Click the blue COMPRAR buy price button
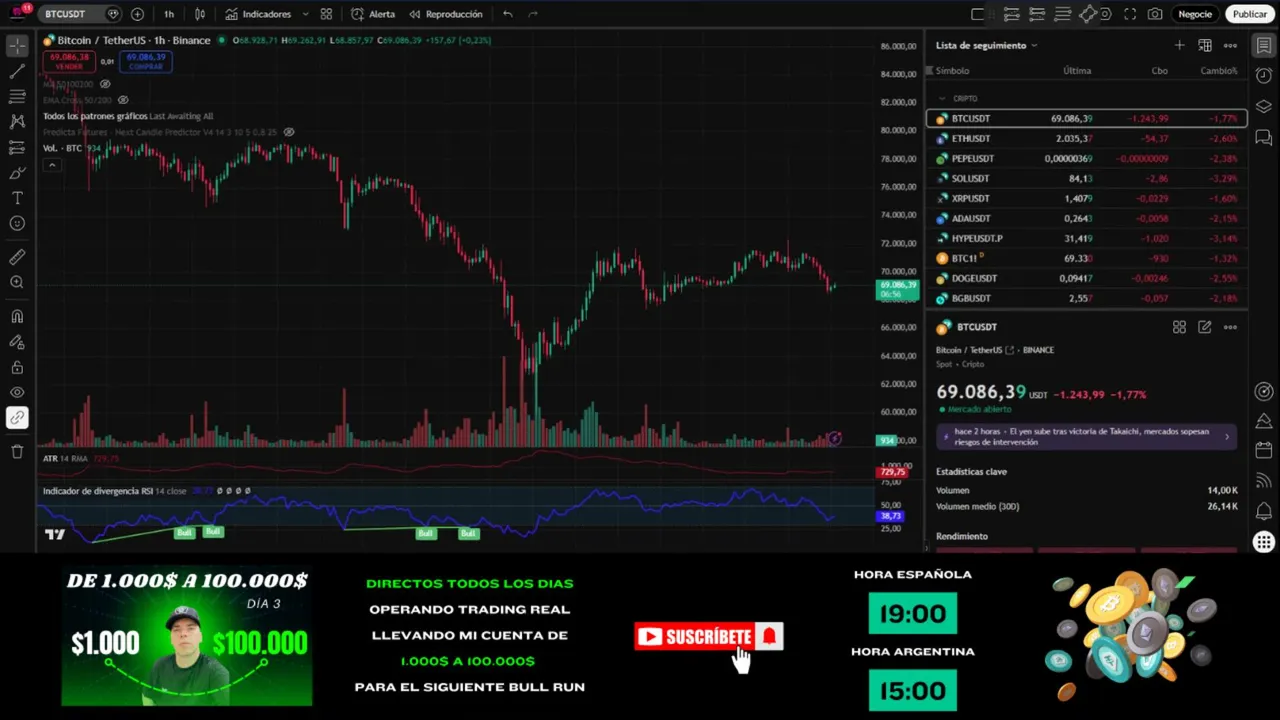The image size is (1280, 720). click(x=146, y=61)
